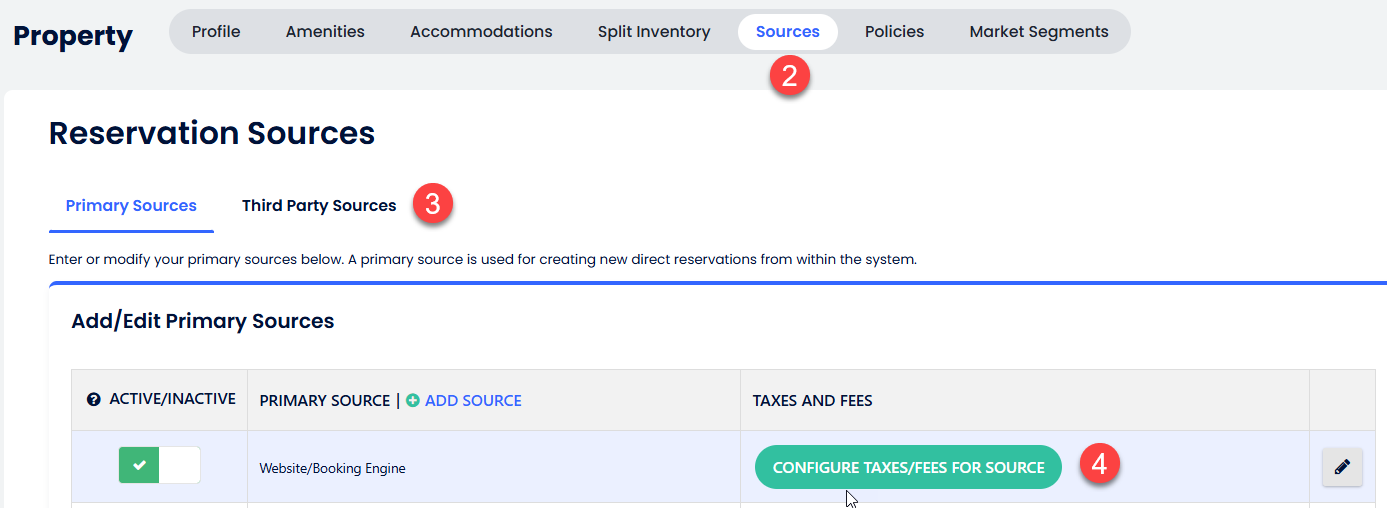Open the Policies tab
This screenshot has width=1387, height=508.
894,32
